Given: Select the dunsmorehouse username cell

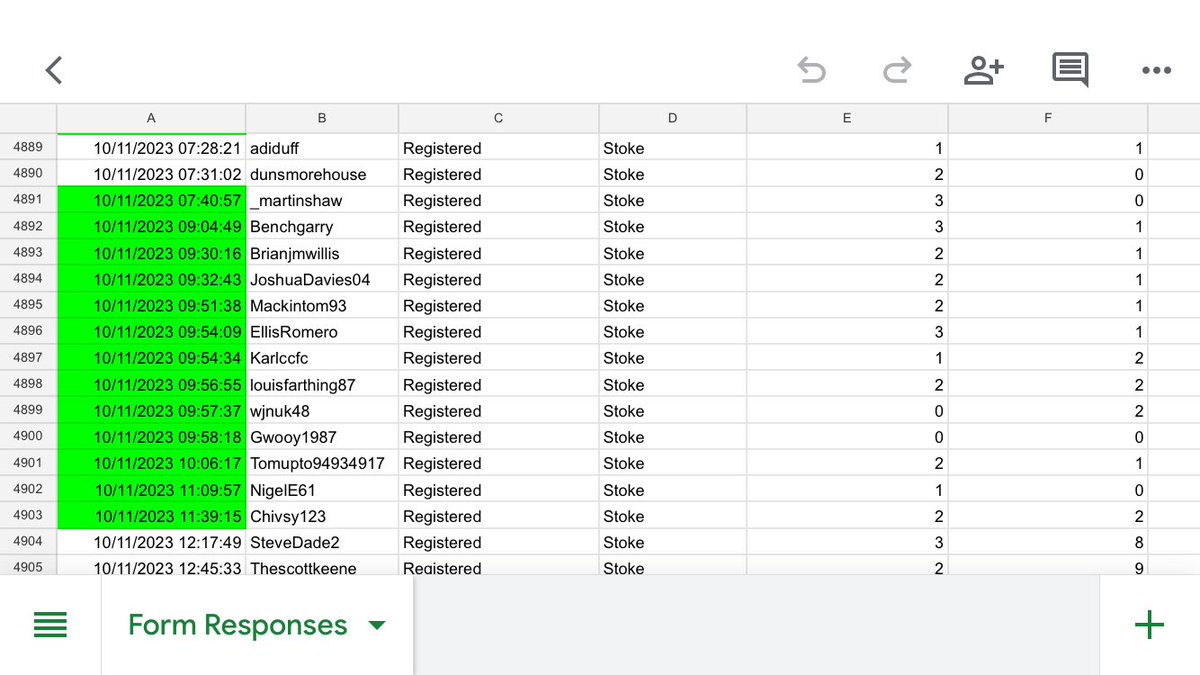Looking at the screenshot, I should pyautogui.click(x=322, y=174).
